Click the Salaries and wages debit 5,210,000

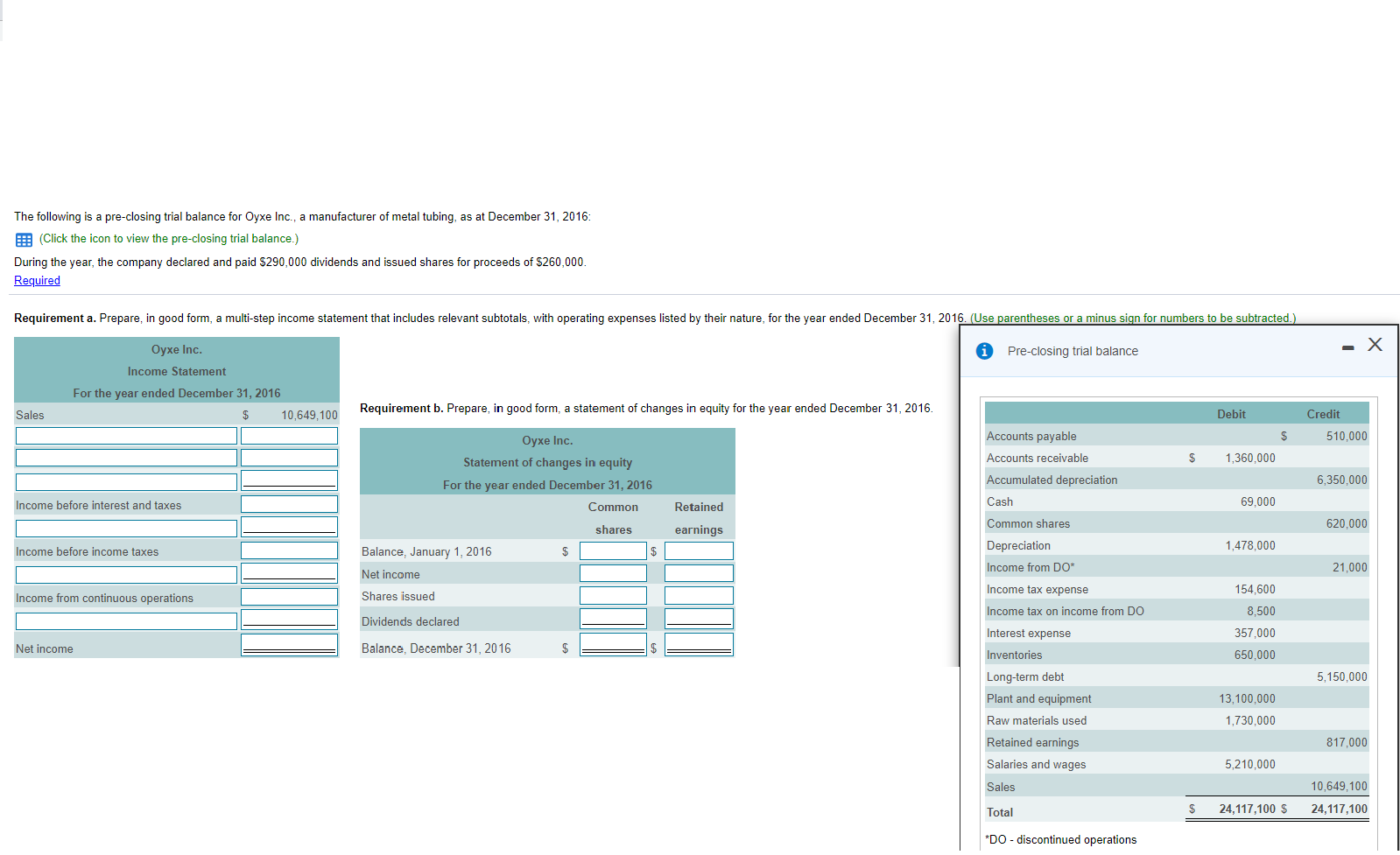(x=1250, y=765)
